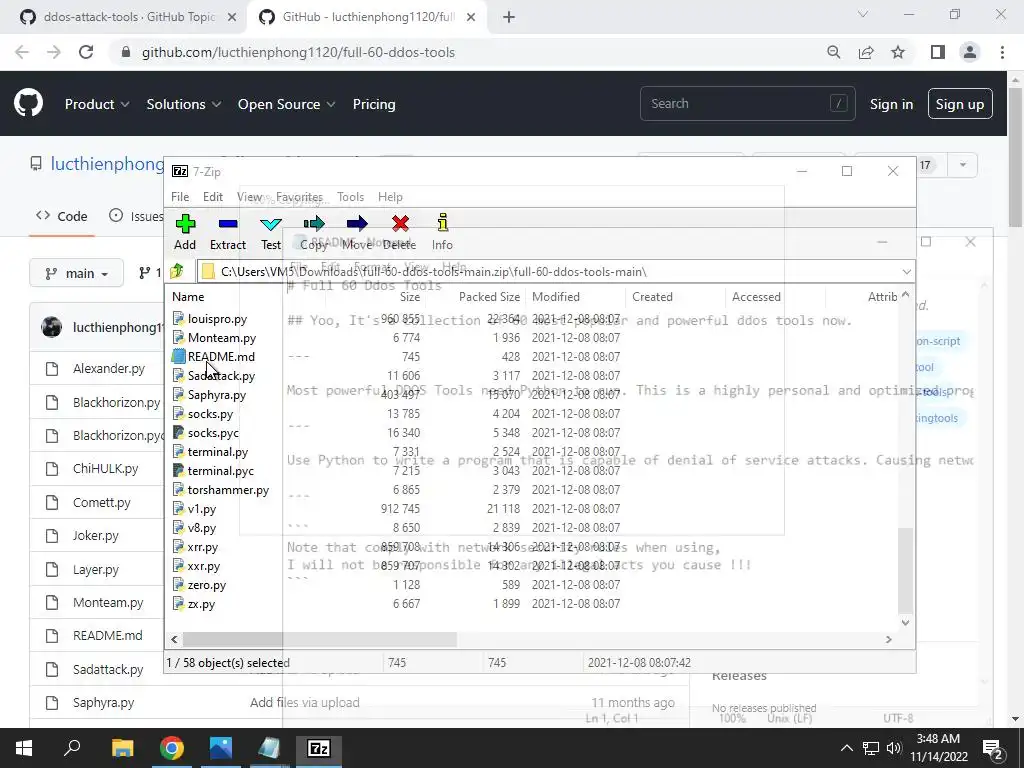The image size is (1024, 768).
Task: Open 7-Zip Tools menu
Action: pos(351,197)
